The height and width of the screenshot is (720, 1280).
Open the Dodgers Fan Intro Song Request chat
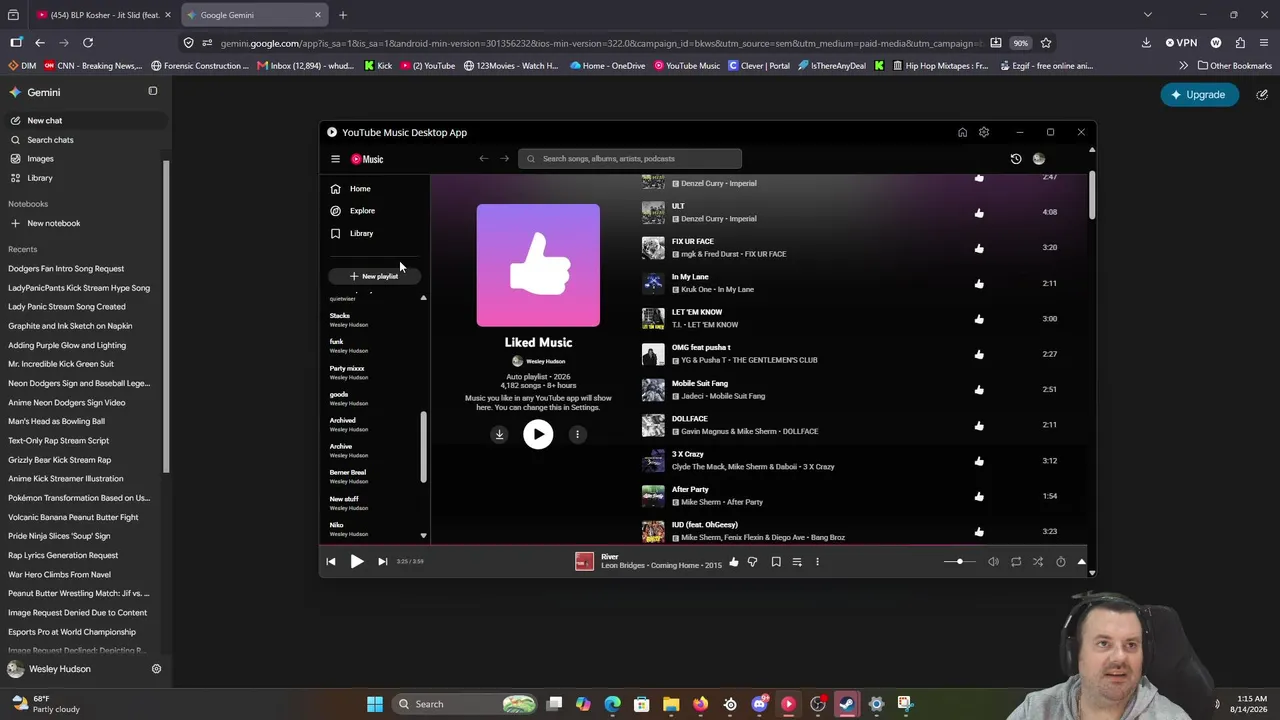point(66,269)
